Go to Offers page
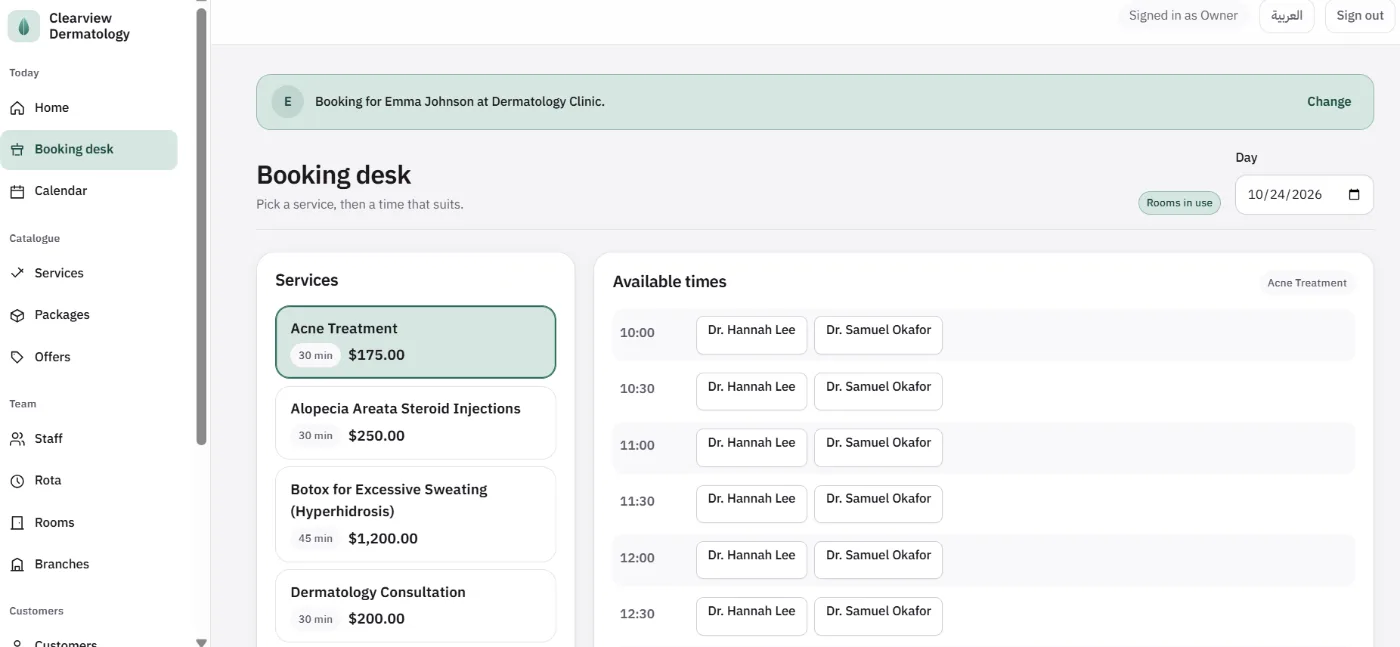 [89, 357]
